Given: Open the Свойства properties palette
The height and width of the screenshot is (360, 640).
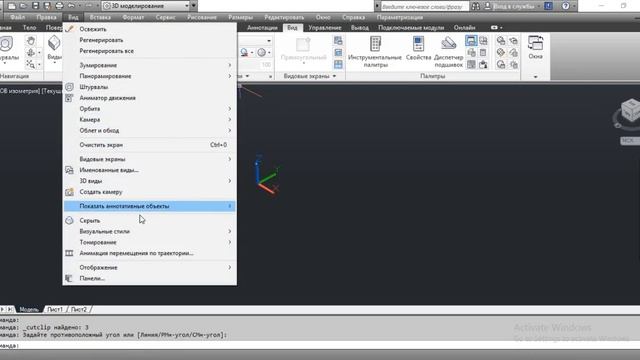Looking at the screenshot, I should coord(418,48).
